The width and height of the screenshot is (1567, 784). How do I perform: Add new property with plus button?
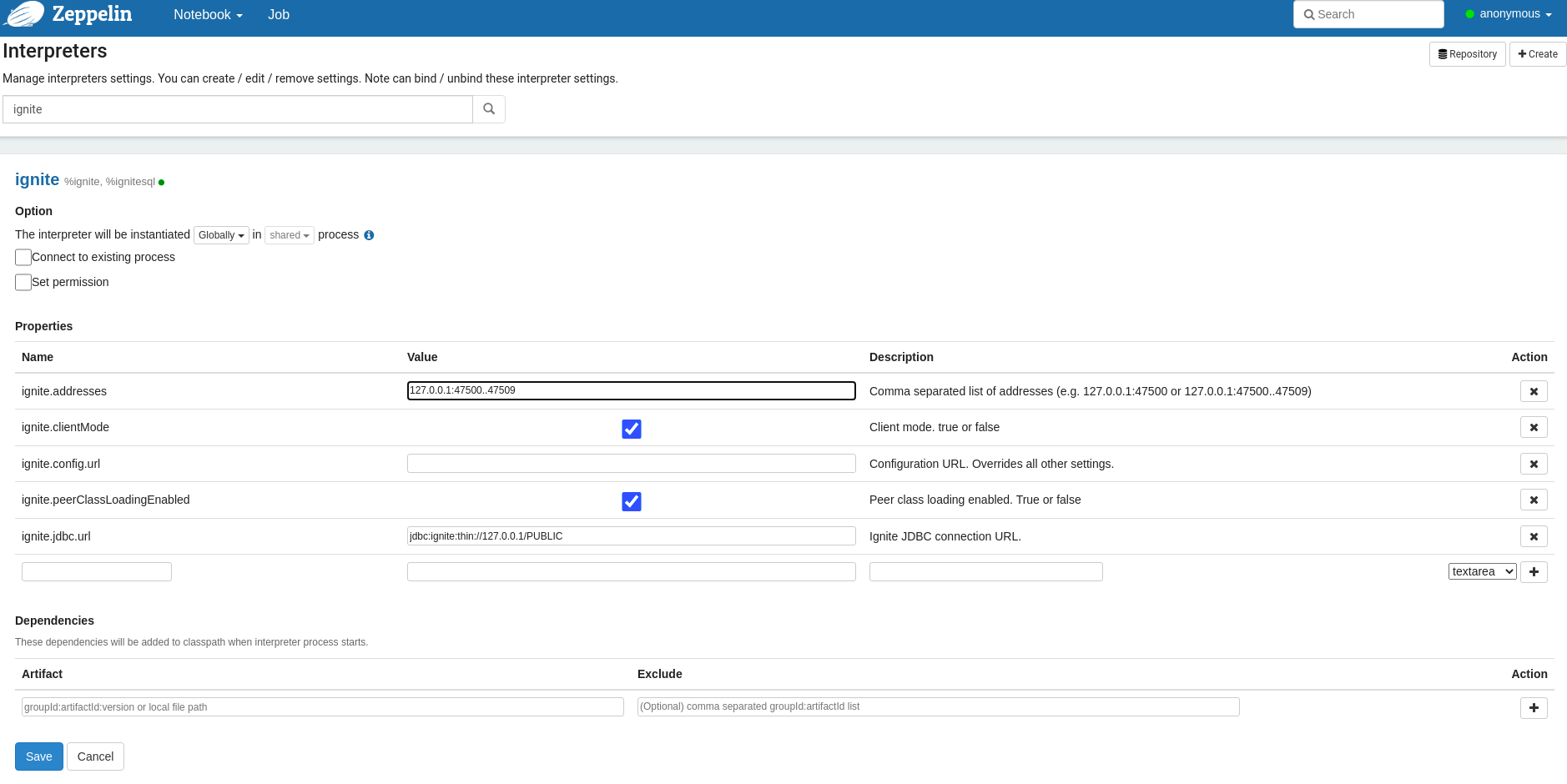pyautogui.click(x=1534, y=572)
